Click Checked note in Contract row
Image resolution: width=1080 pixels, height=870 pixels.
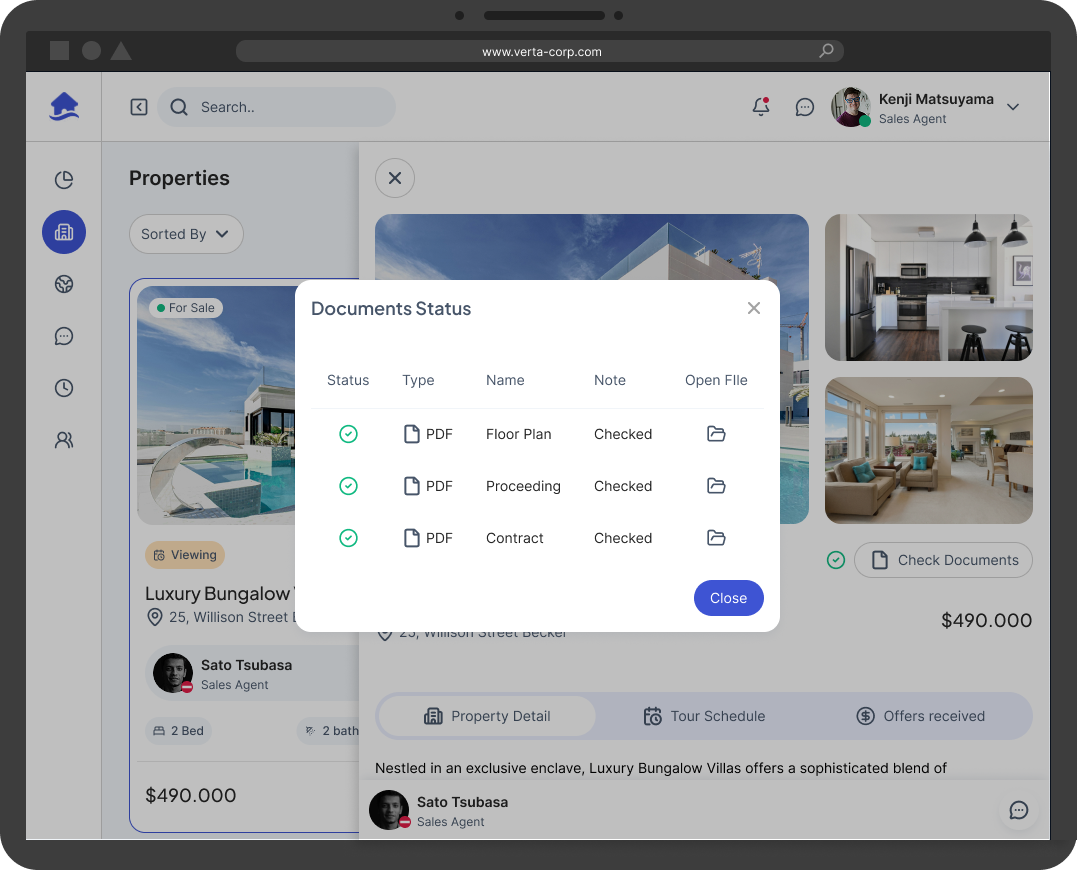click(623, 538)
